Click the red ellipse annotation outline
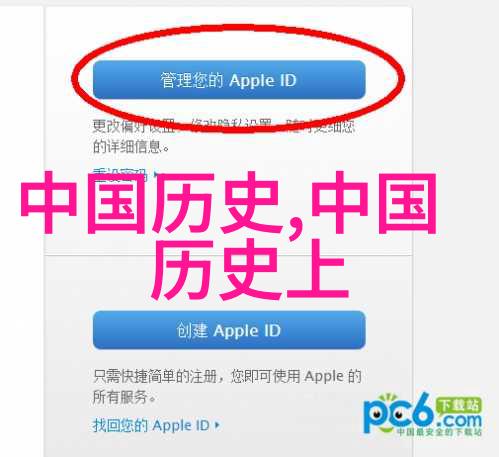The height and width of the screenshot is (457, 499). point(237,29)
